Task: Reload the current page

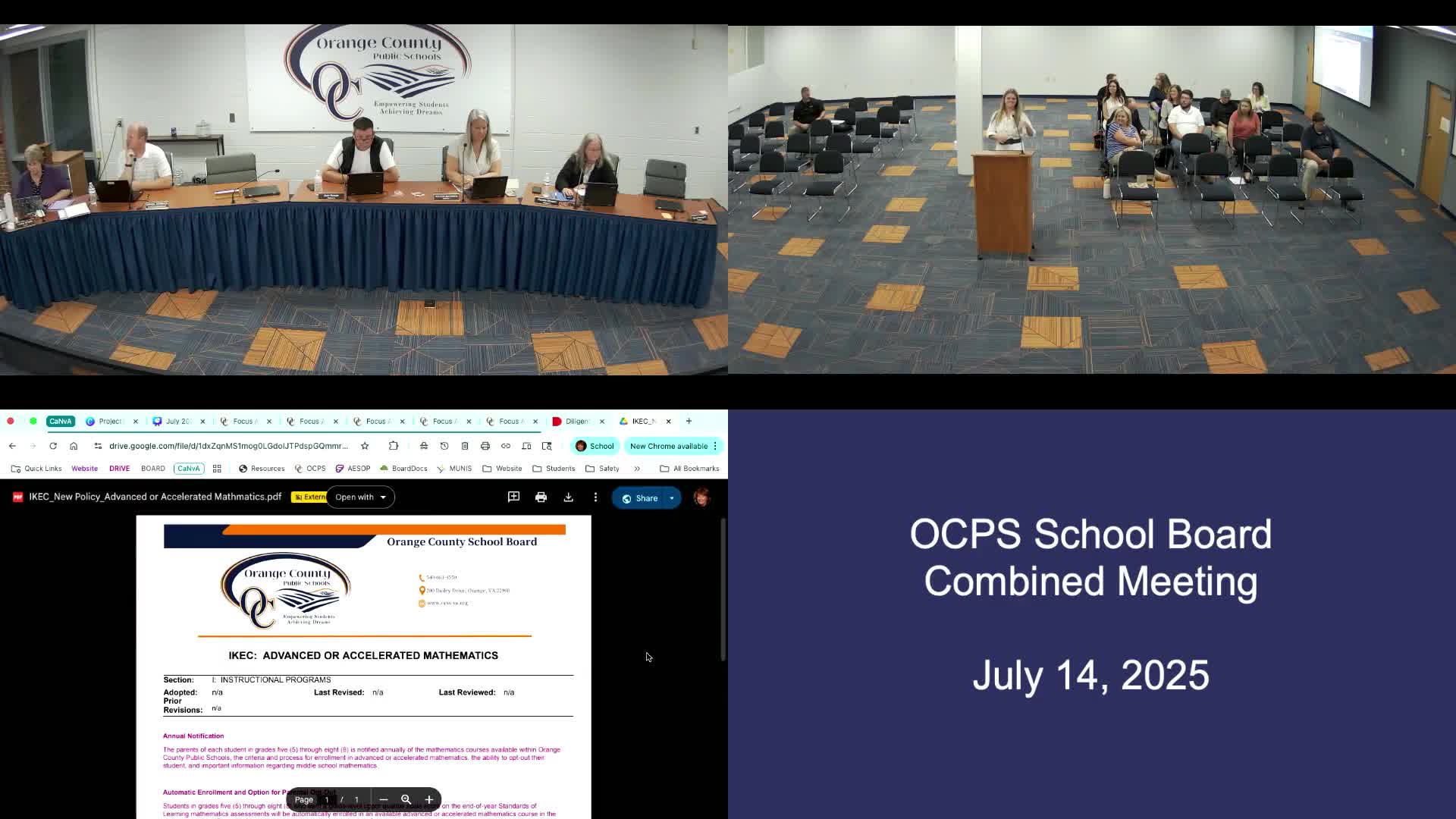Action: (53, 446)
